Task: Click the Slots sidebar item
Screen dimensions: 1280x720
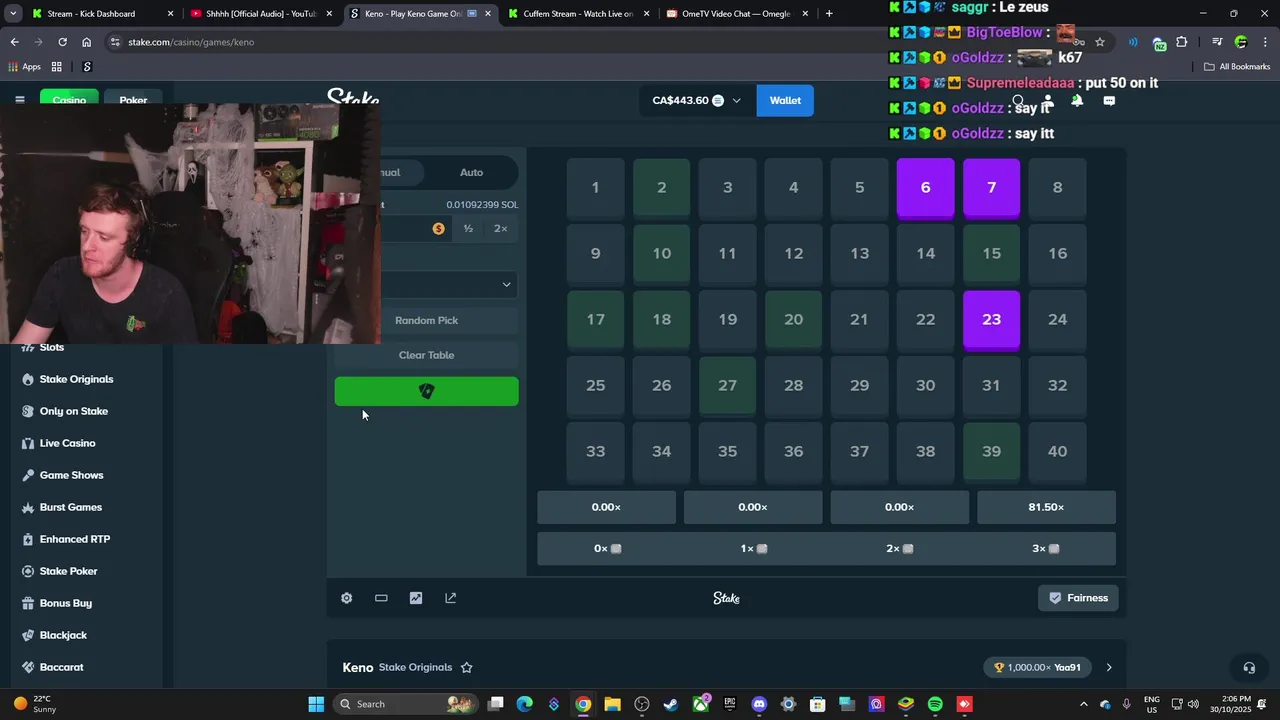Action: click(x=52, y=347)
